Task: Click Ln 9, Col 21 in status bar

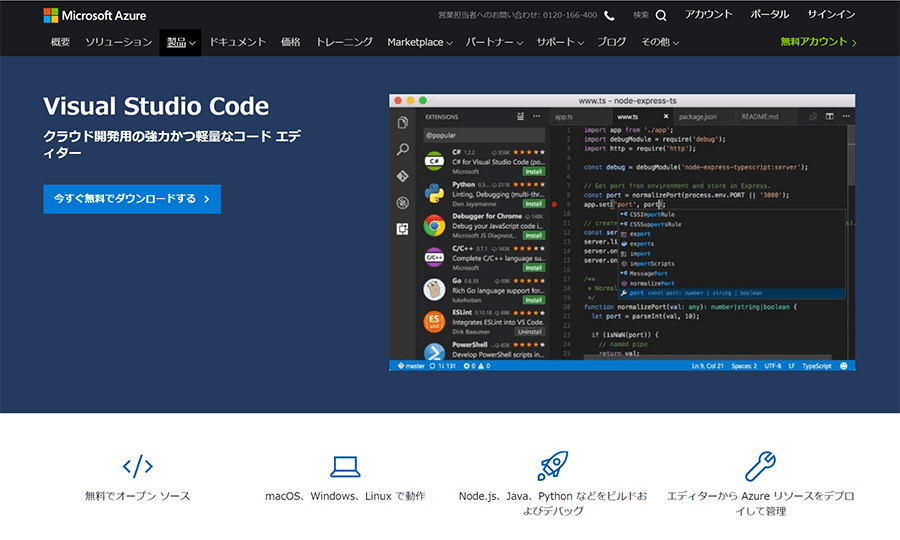Action: (x=708, y=366)
